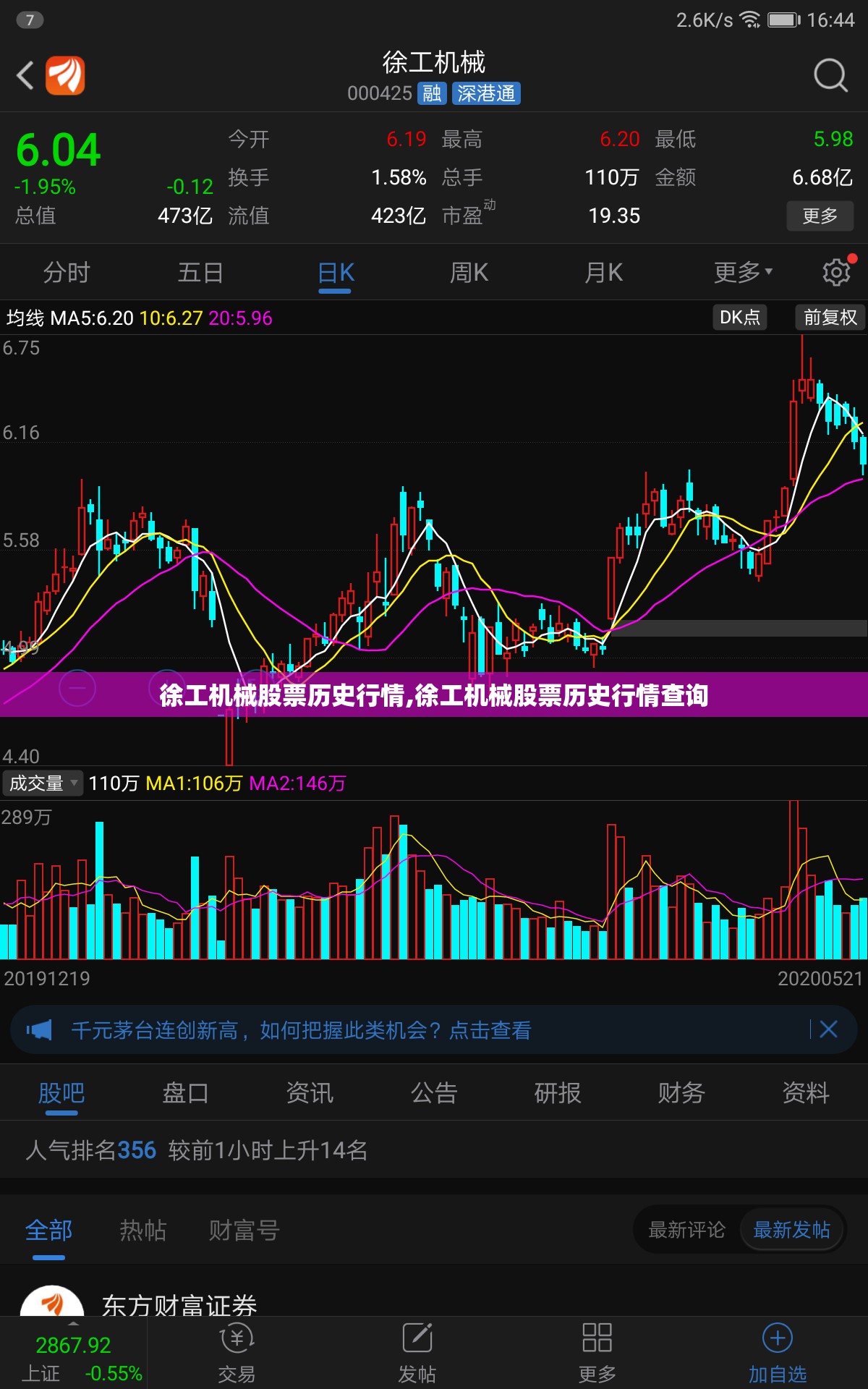Open notification count badge 7
Screen dimensions: 868x1389
(x=30, y=20)
